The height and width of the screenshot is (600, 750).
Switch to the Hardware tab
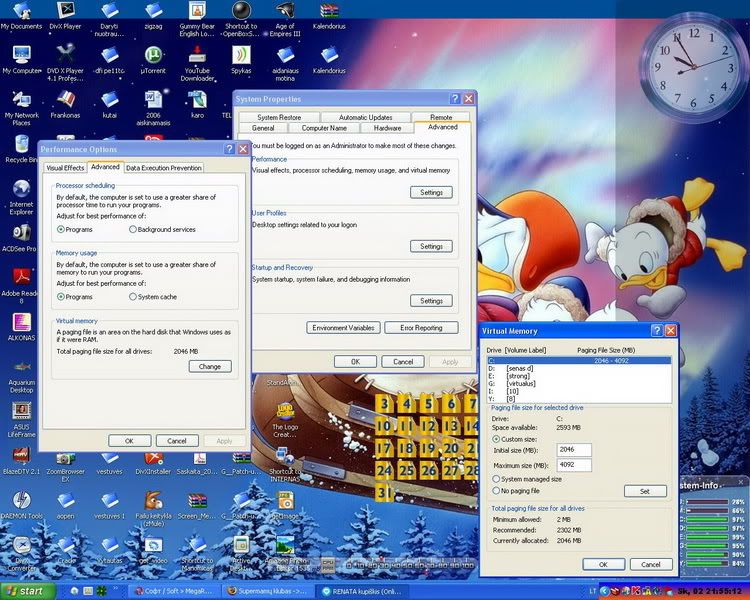click(x=387, y=128)
